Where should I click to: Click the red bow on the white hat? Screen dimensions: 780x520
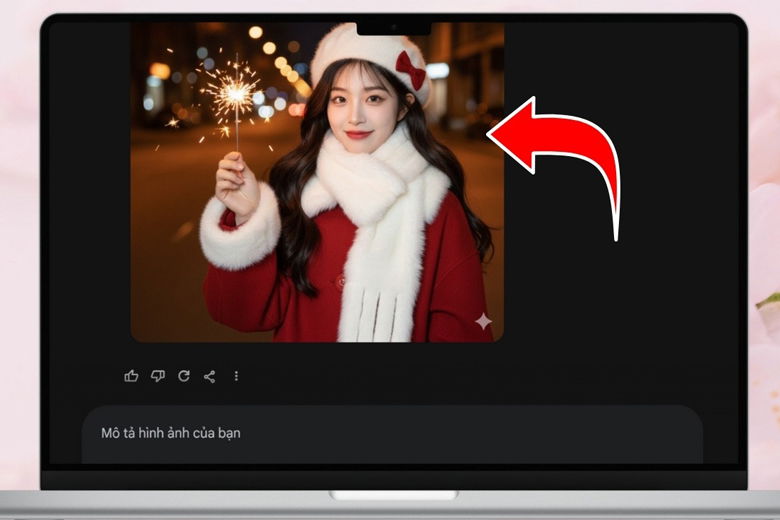click(x=410, y=70)
